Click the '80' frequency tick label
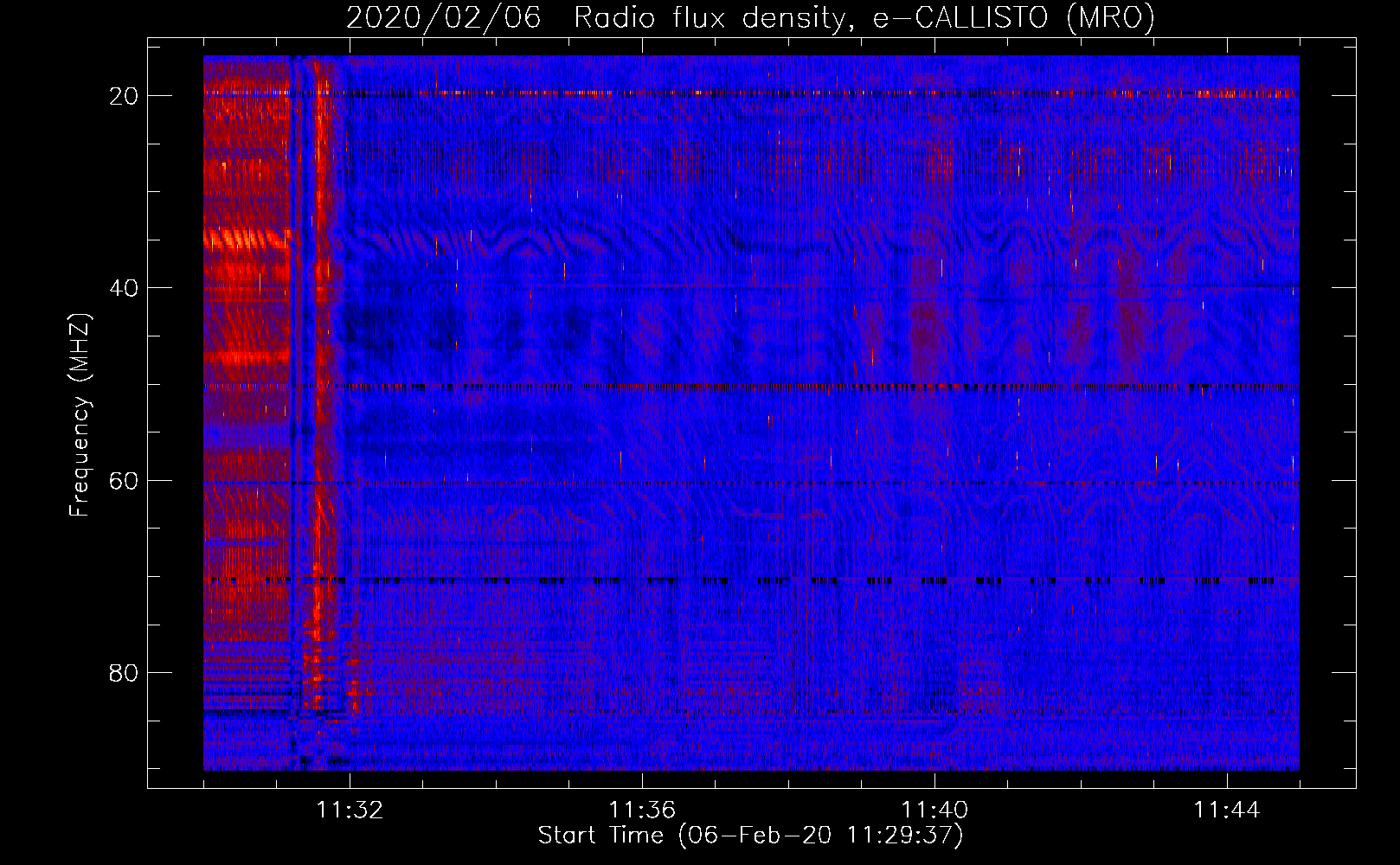The width and height of the screenshot is (1400, 865). coord(124,673)
